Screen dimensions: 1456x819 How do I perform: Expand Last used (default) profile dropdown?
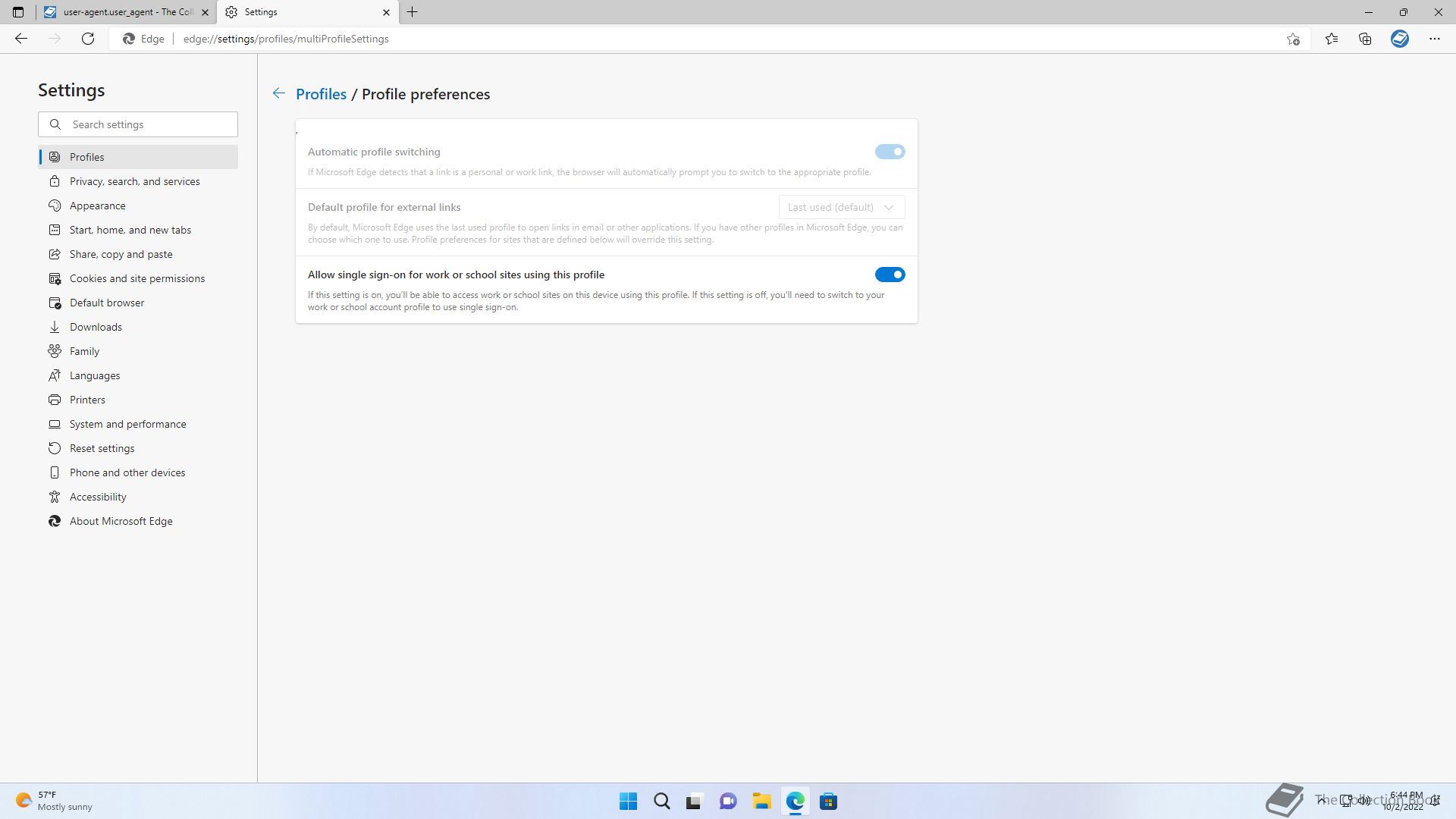842,207
